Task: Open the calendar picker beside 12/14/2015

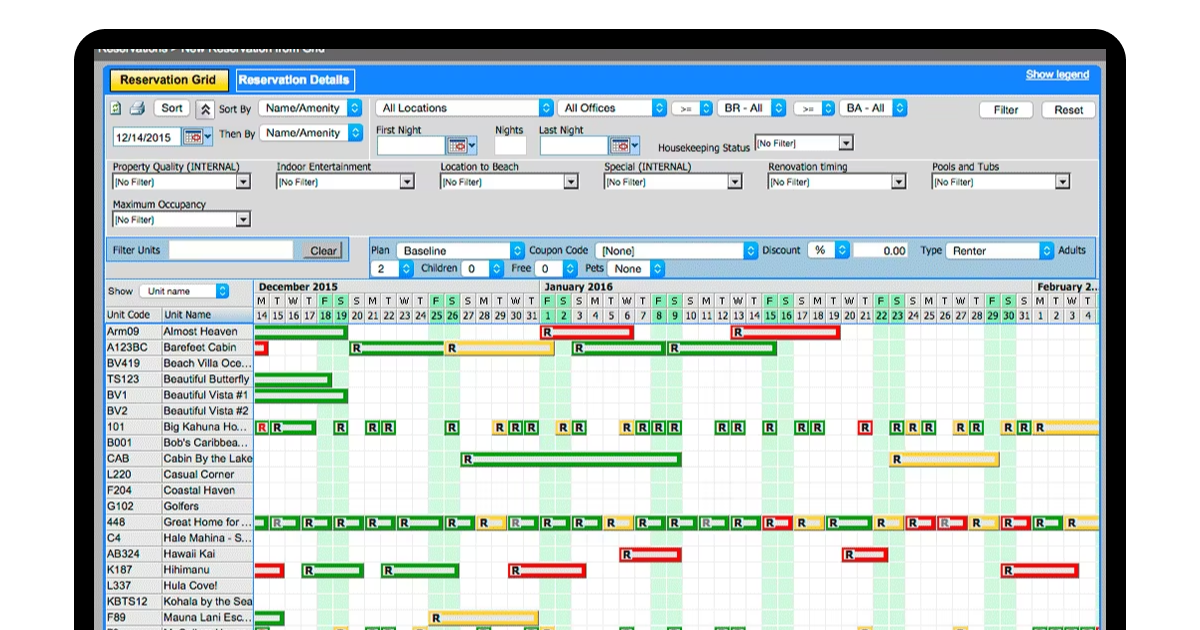Action: pyautogui.click(x=197, y=136)
